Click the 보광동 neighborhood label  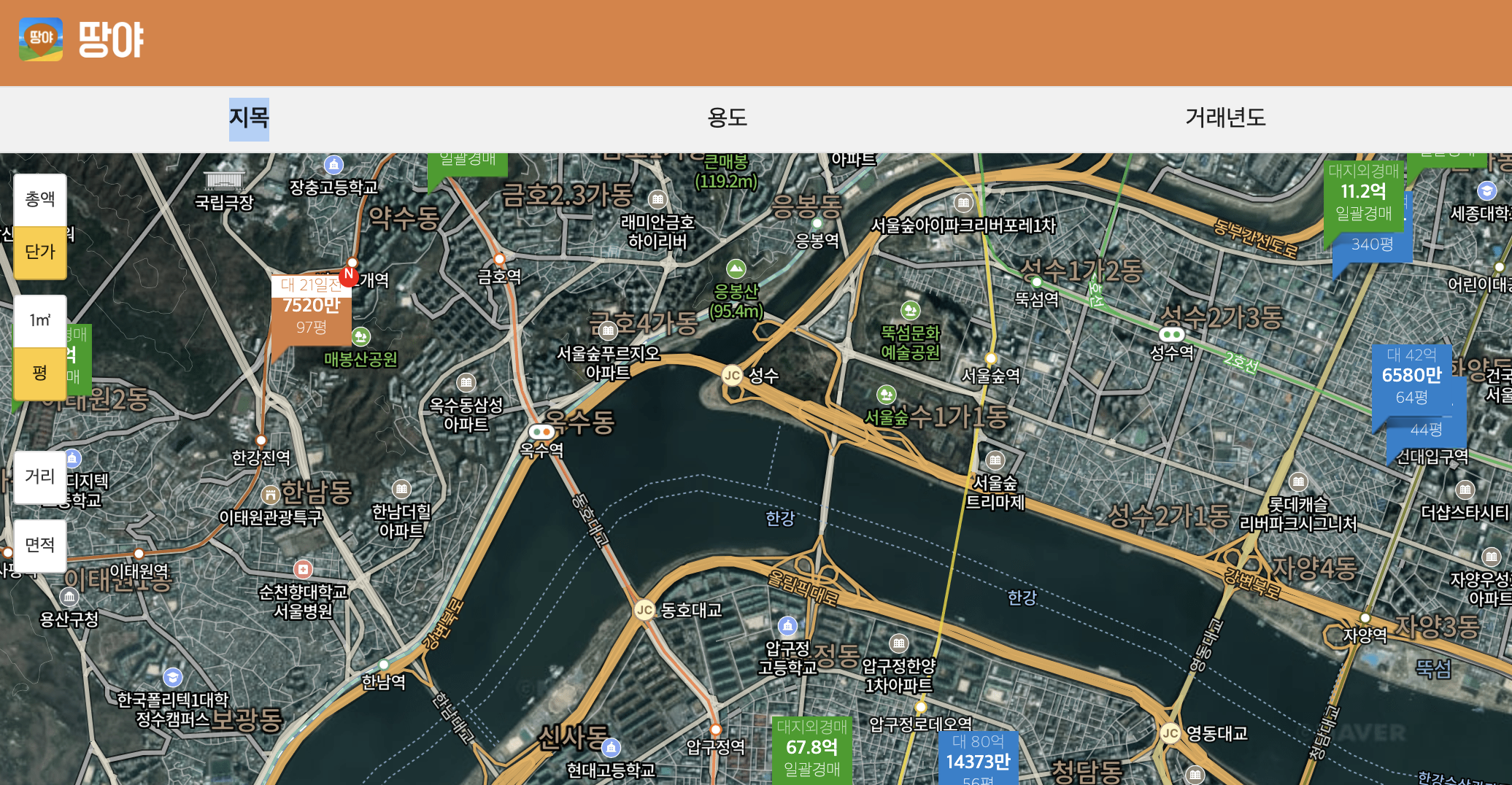tap(246, 720)
